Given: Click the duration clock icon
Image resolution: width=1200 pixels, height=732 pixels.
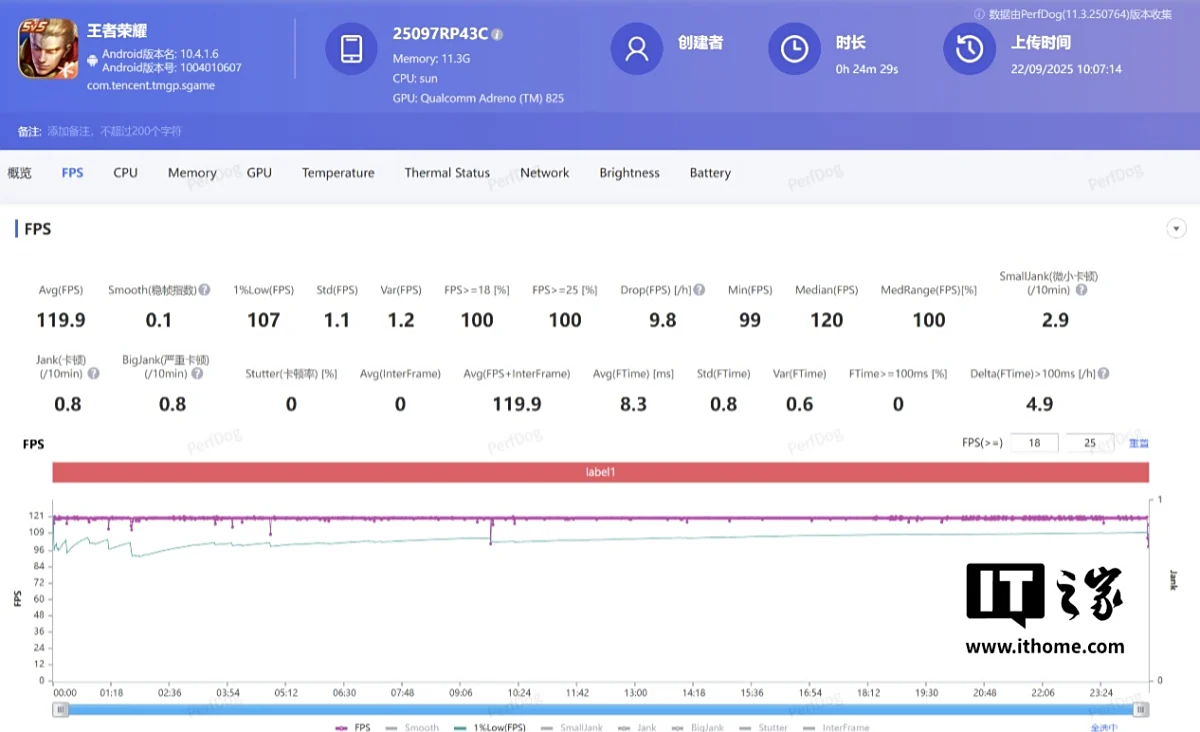Looking at the screenshot, I should 794,49.
